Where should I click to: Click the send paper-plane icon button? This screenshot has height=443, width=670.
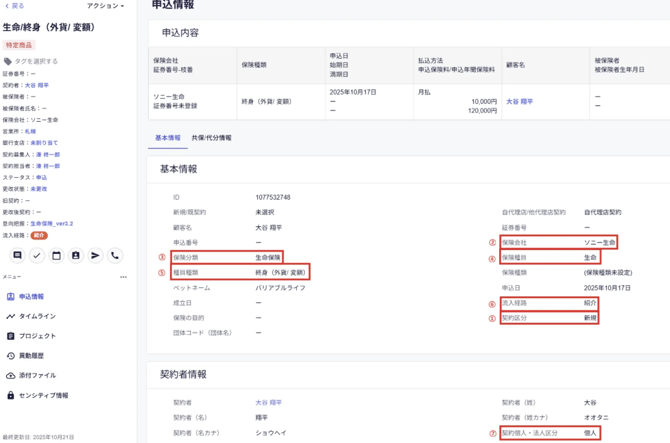point(96,256)
